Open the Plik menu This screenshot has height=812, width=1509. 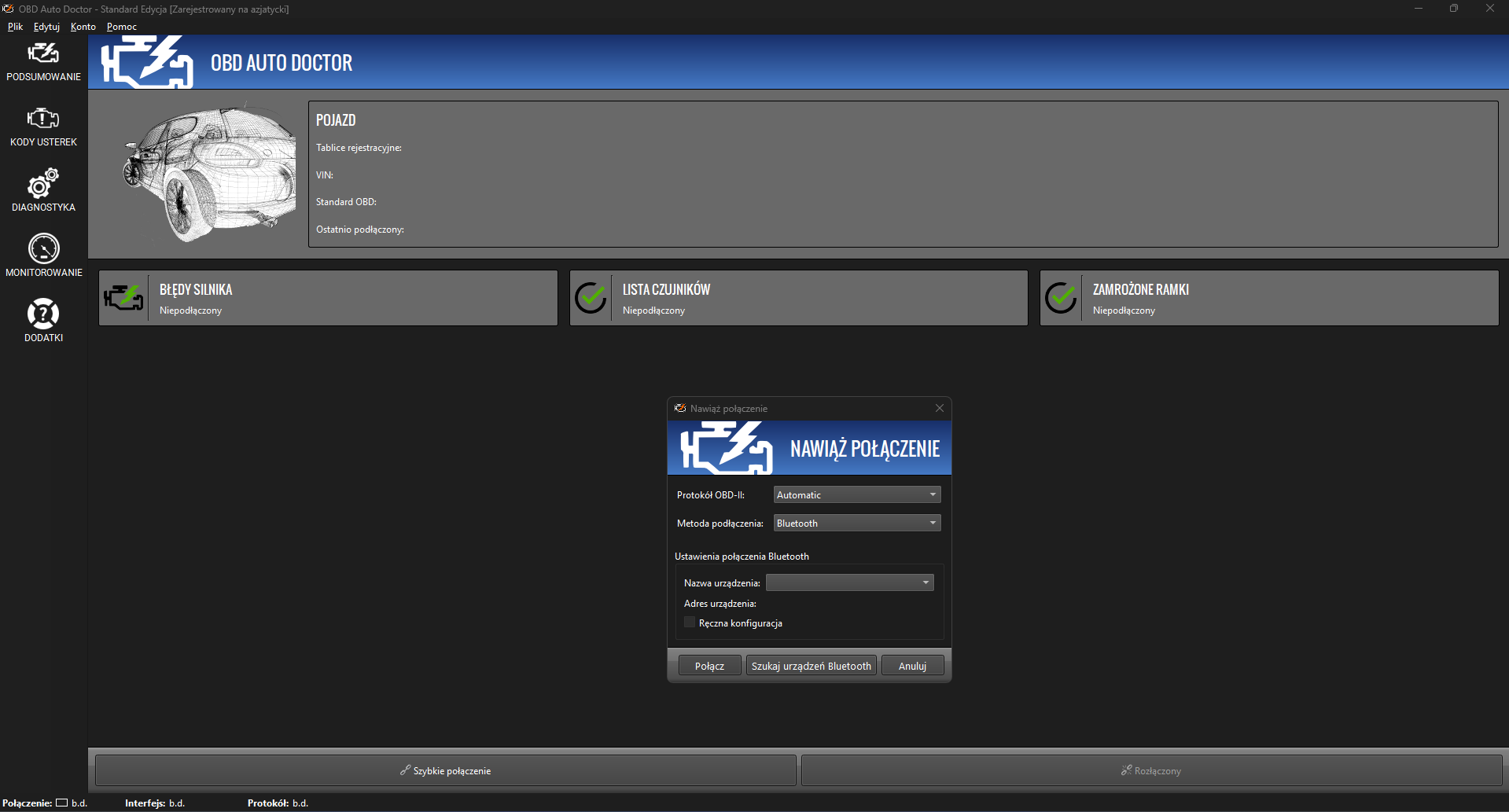pyautogui.click(x=15, y=27)
